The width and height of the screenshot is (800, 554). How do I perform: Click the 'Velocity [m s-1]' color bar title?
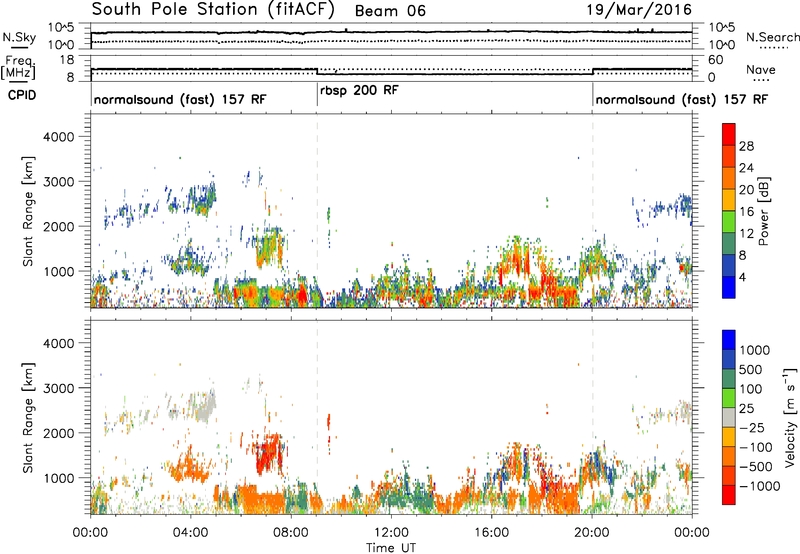coord(790,417)
